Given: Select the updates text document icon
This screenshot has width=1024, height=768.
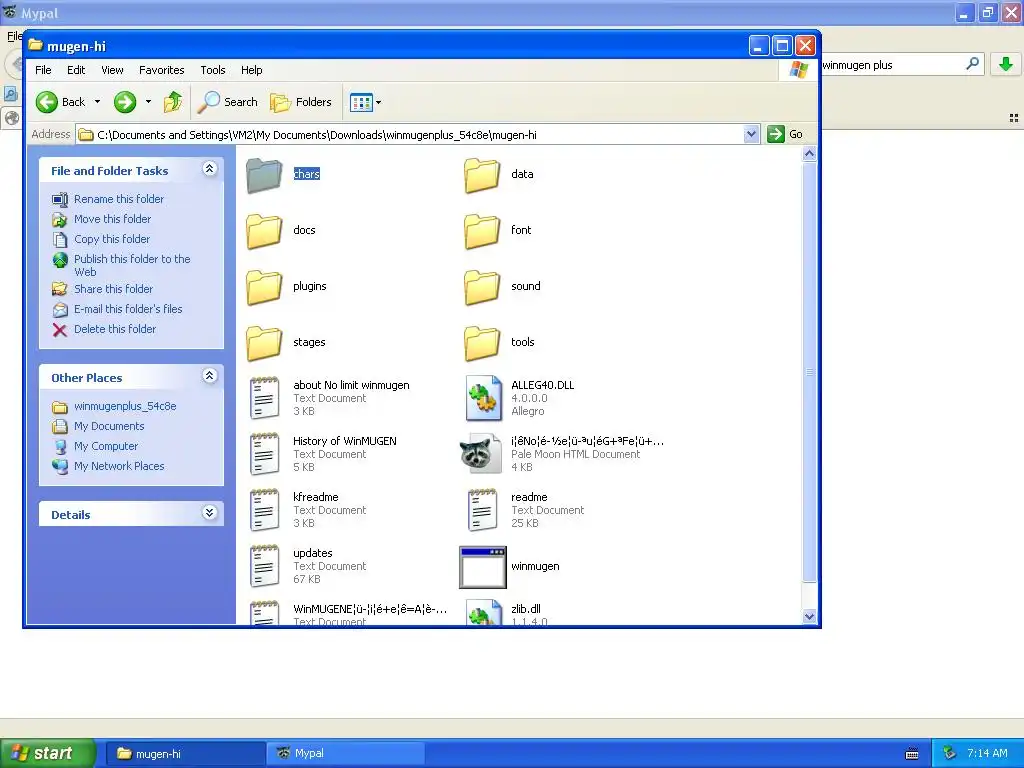Looking at the screenshot, I should click(264, 566).
